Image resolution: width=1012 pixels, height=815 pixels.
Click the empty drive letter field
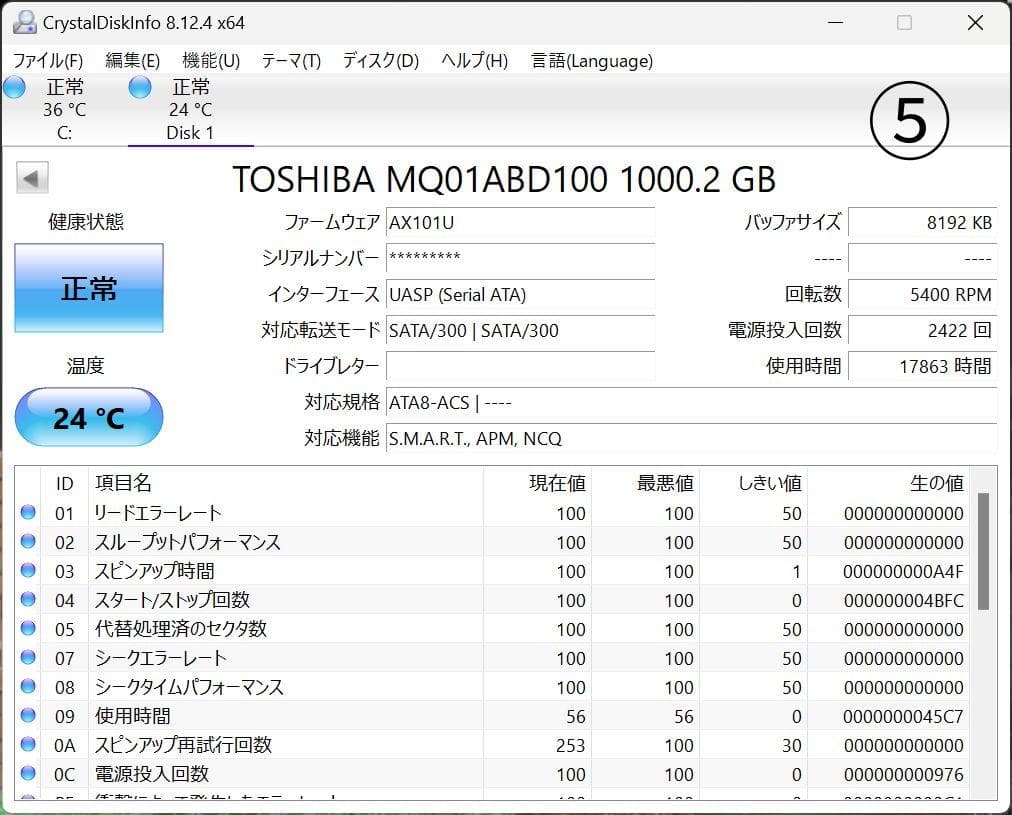click(520, 367)
